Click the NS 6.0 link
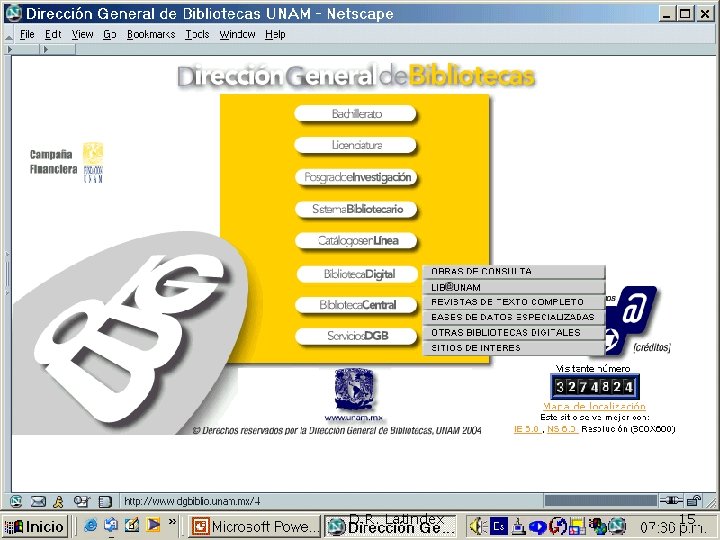Viewport: 720px width, 540px height. 562,429
